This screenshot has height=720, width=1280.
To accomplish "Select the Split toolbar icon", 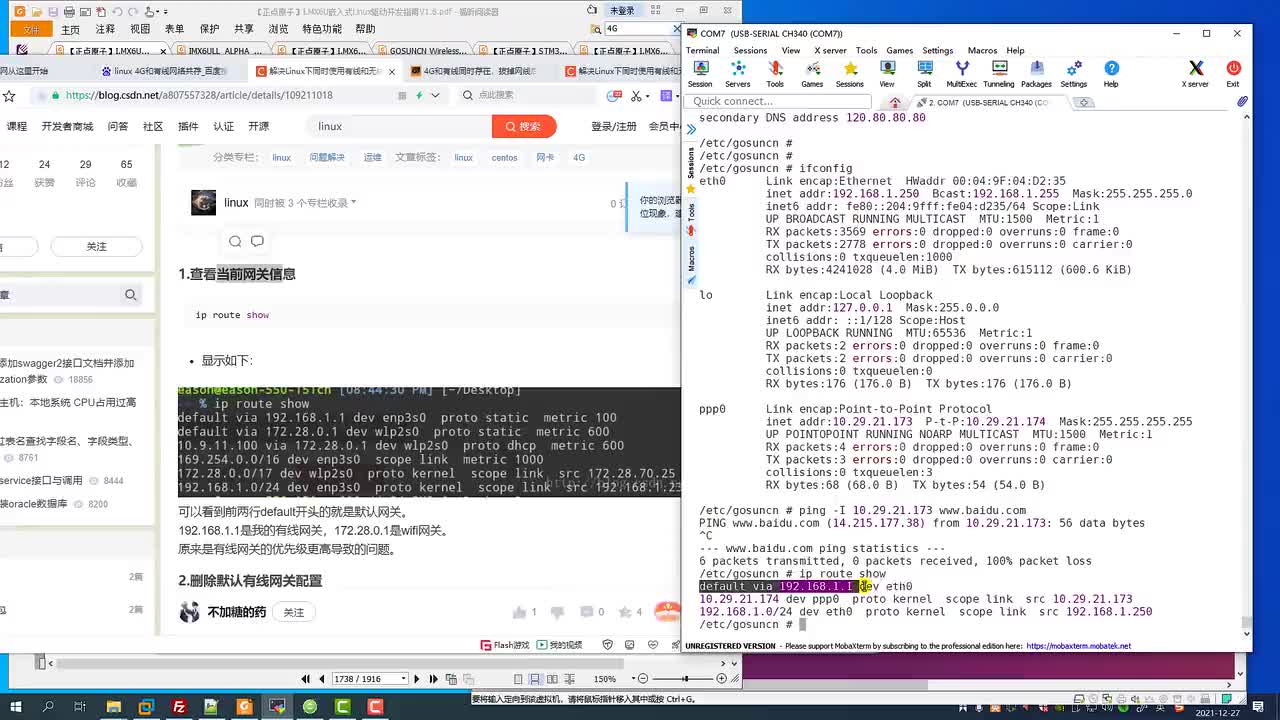I will pos(924,73).
